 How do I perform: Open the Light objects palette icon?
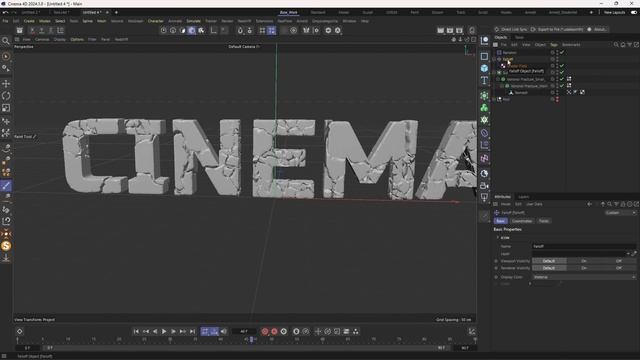coord(484,198)
